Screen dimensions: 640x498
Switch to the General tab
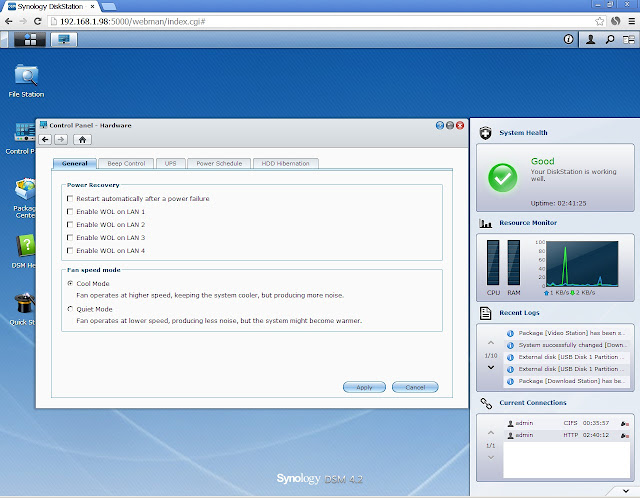click(x=75, y=163)
